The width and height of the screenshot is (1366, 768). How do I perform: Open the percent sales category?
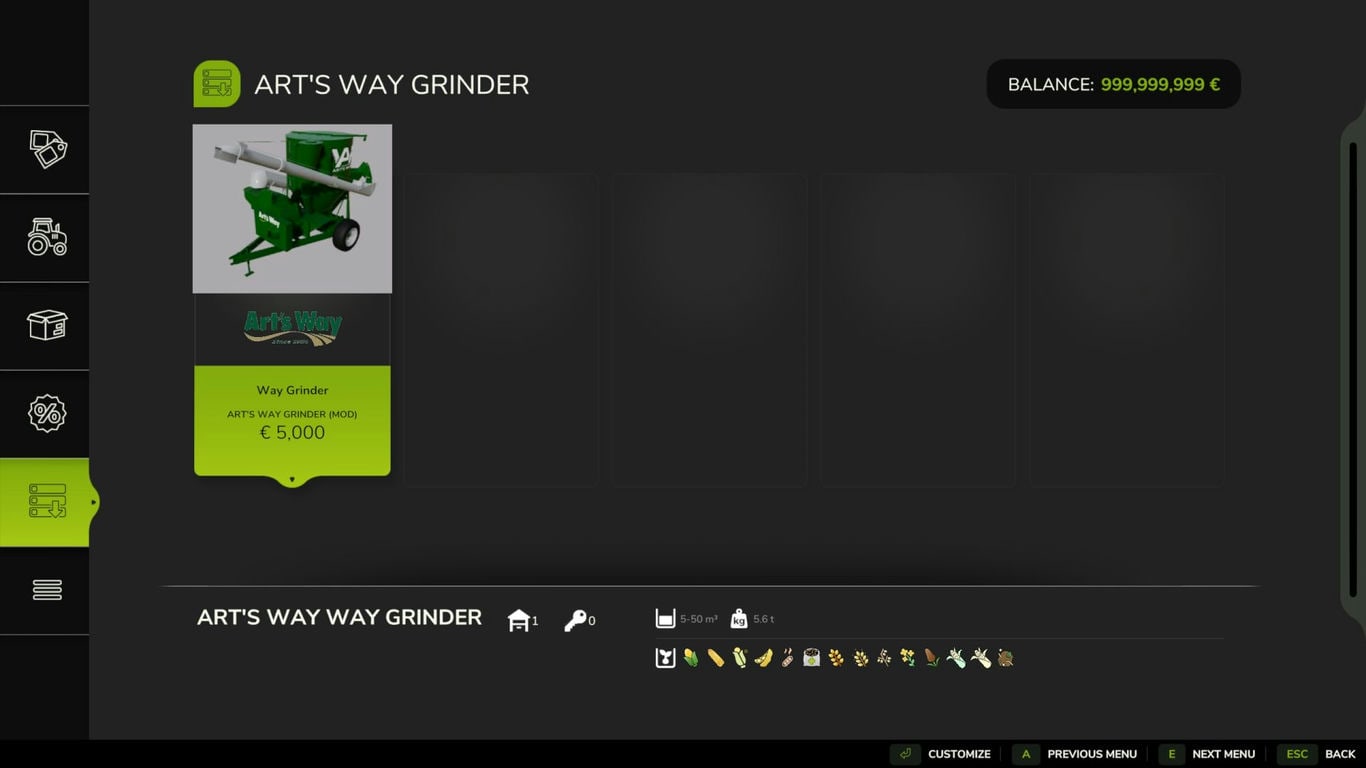[45, 413]
